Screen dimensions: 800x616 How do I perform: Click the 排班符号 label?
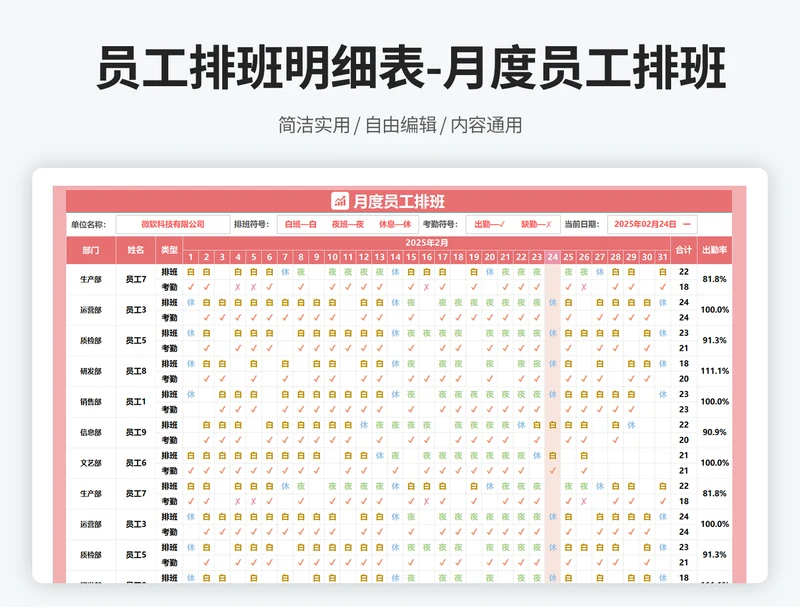tap(252, 224)
